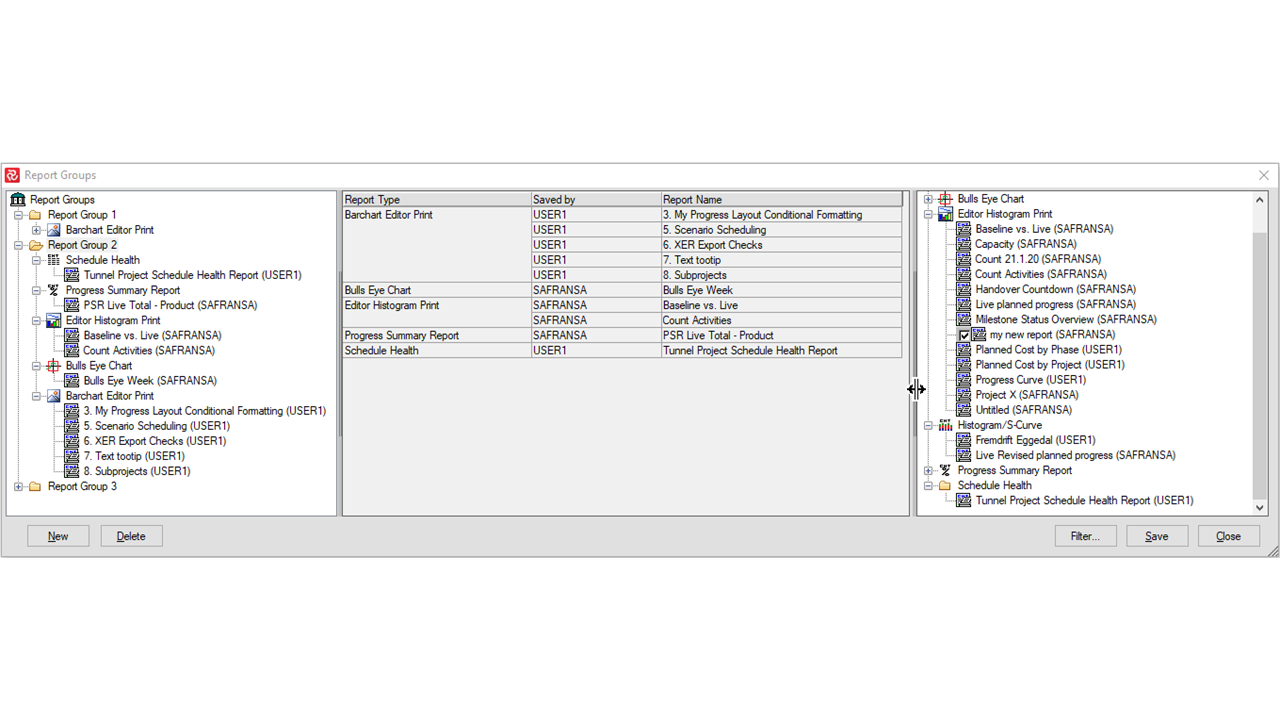Select Project X (SAFRANSA) in right tree
Image resolution: width=1280 pixels, height=720 pixels.
point(1027,395)
